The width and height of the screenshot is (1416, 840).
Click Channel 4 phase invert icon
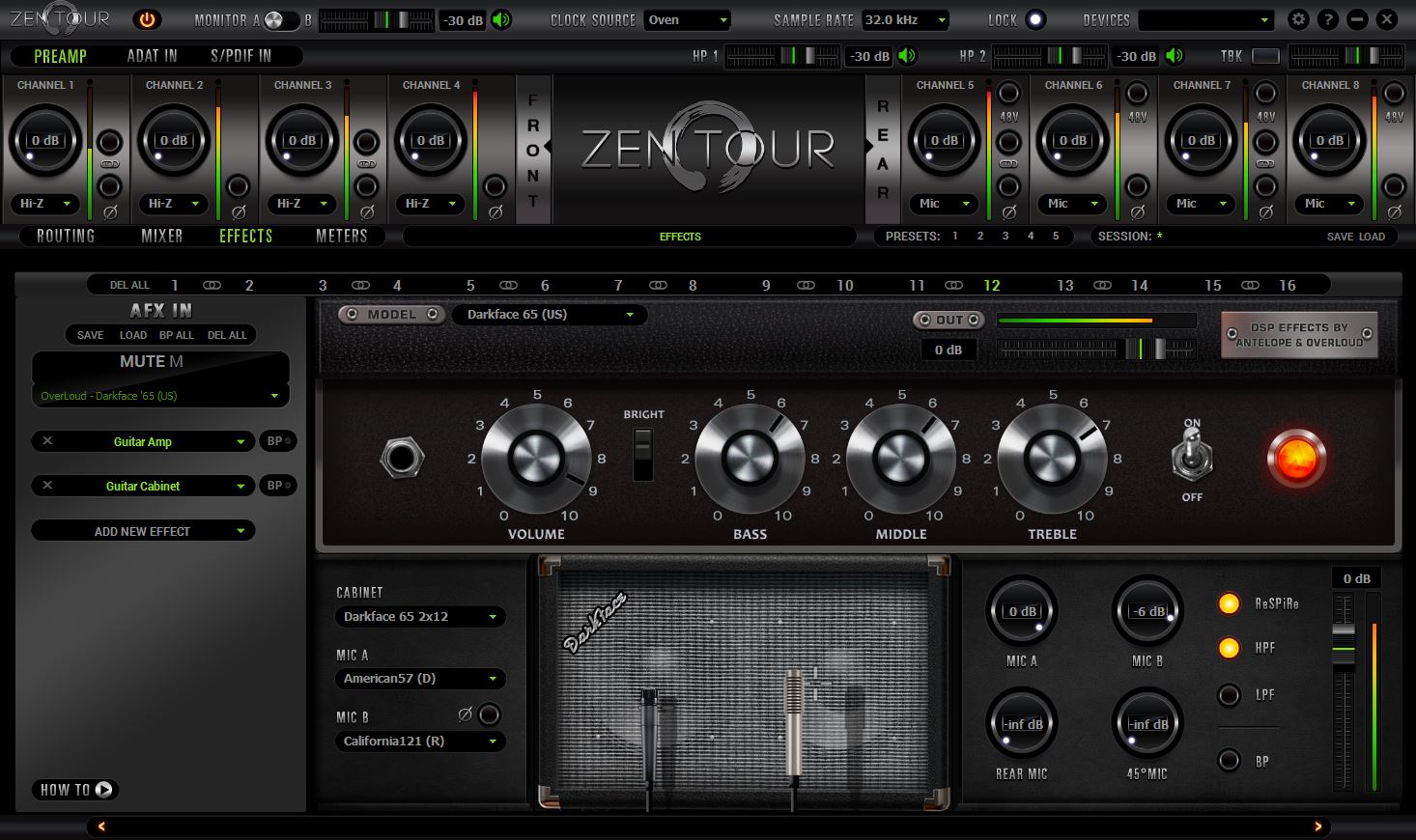tap(495, 211)
